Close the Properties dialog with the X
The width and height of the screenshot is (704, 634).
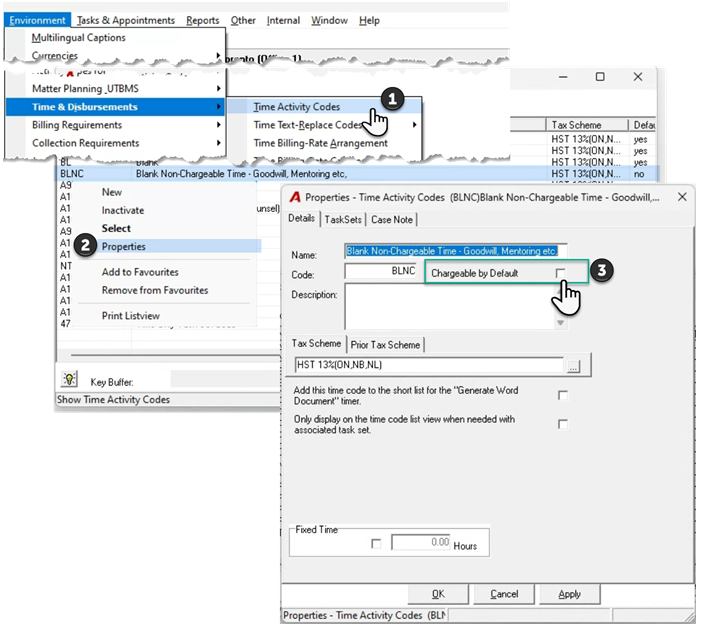[x=682, y=197]
